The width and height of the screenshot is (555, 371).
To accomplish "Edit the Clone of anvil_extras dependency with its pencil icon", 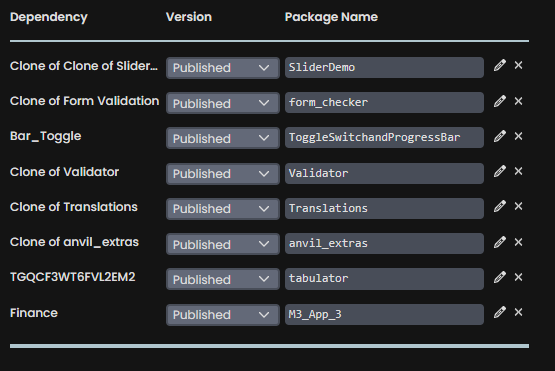I will pos(499,242).
